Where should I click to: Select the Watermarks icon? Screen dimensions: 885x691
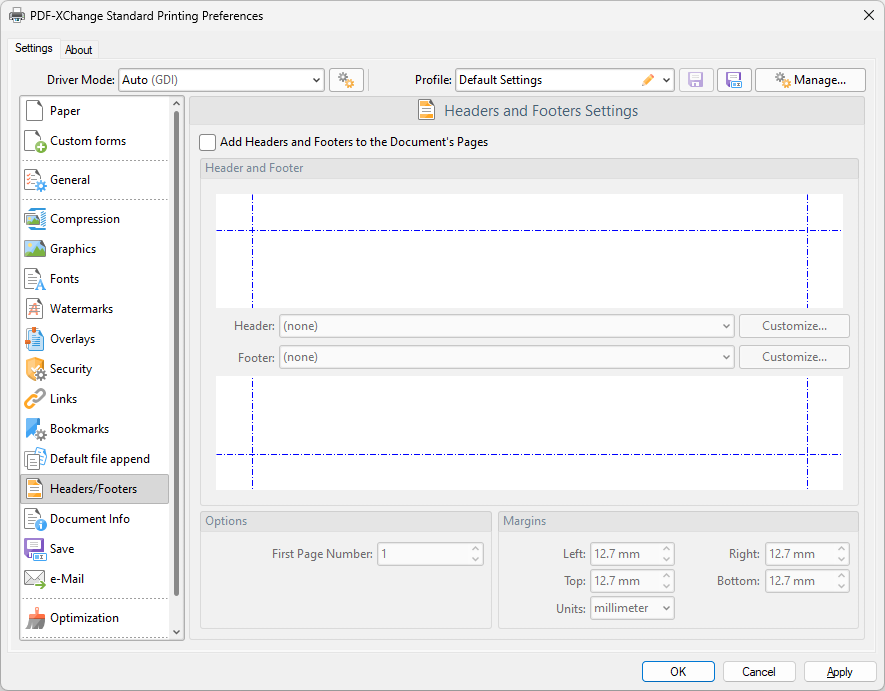(34, 309)
